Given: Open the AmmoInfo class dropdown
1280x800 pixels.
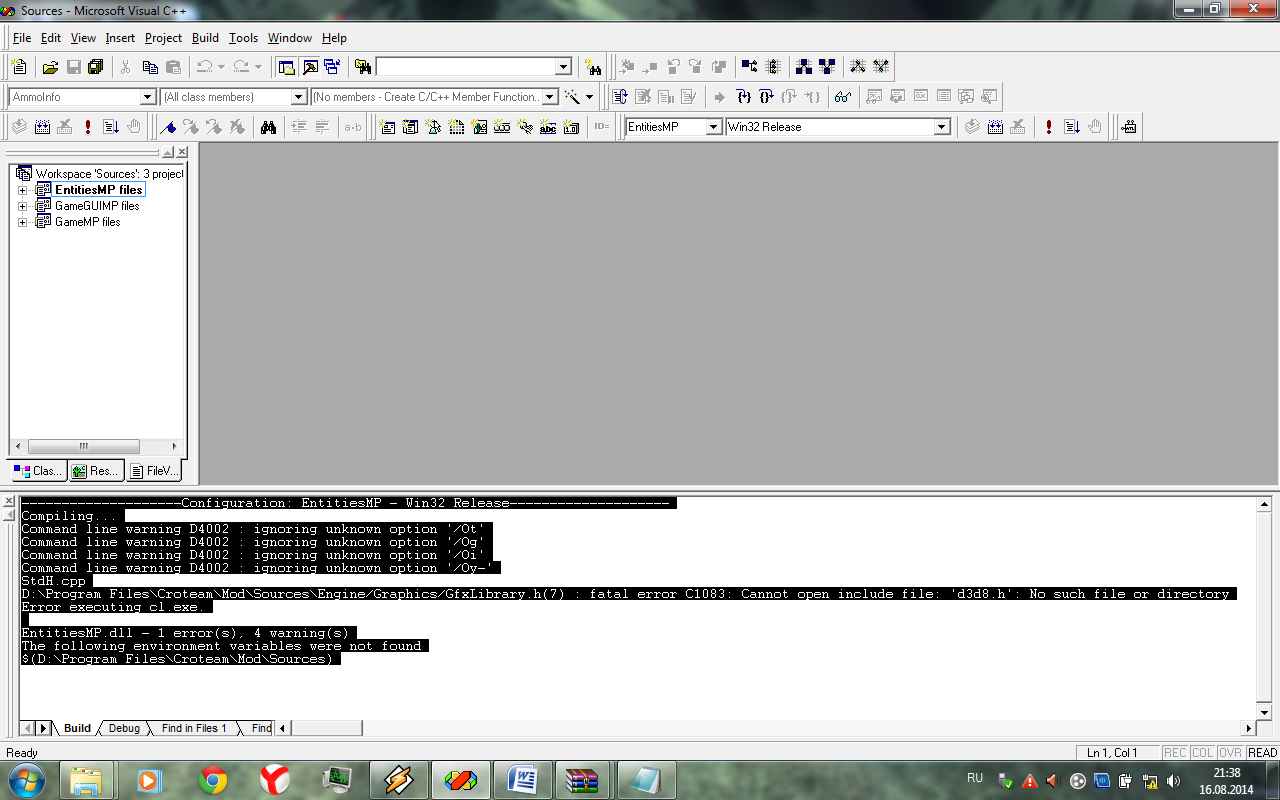Looking at the screenshot, I should click(x=148, y=97).
